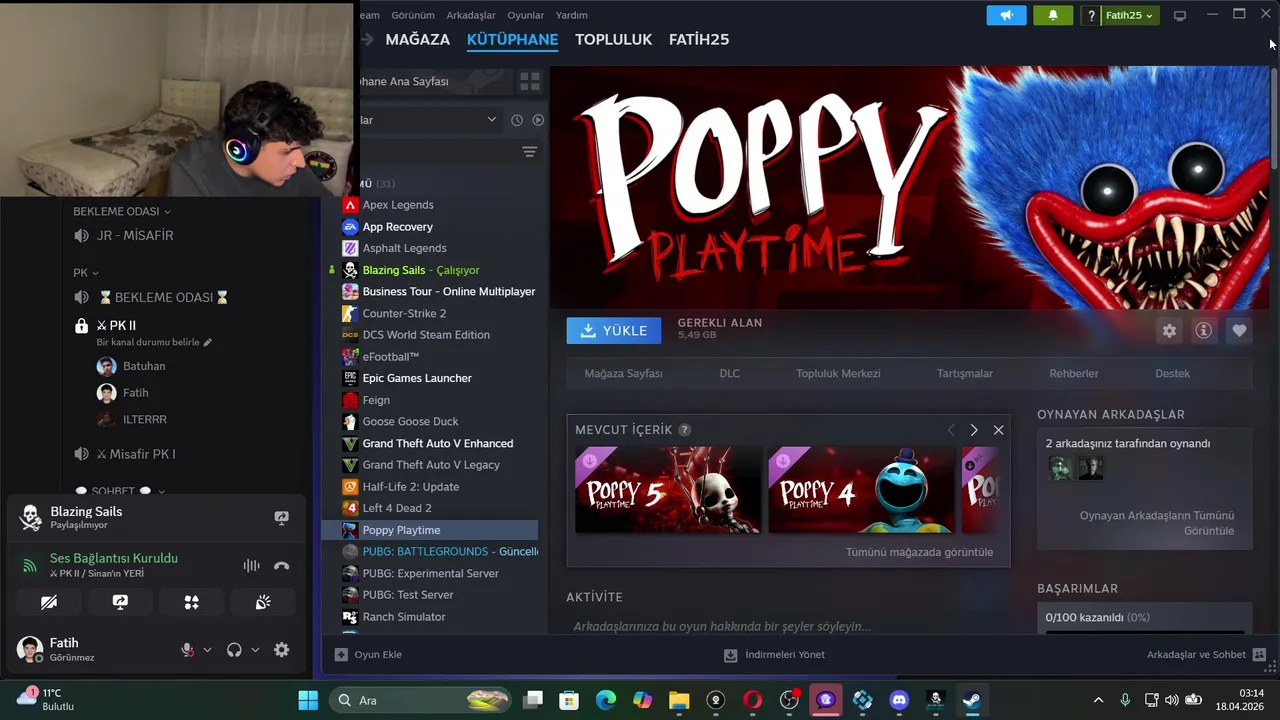Open library recent activity clock icon
Viewport: 1280px width, 720px height.
pos(517,120)
